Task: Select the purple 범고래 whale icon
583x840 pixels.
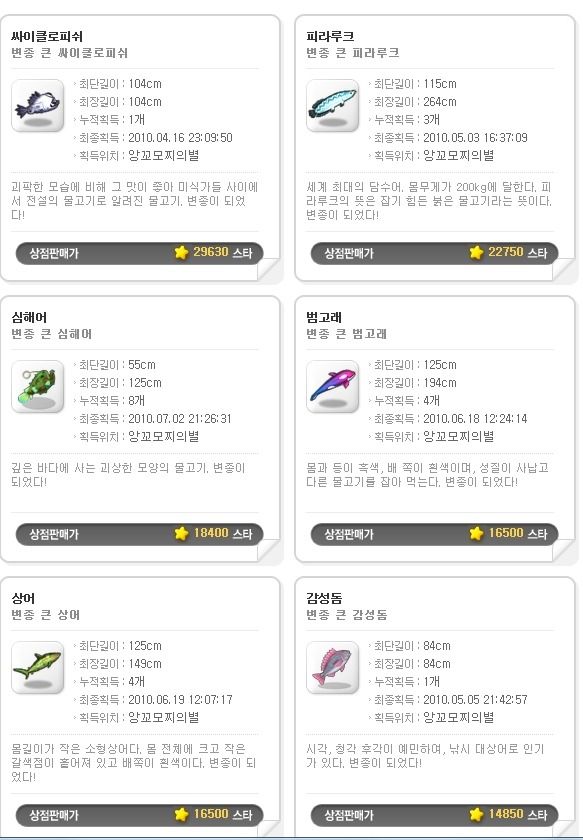Action: point(333,386)
